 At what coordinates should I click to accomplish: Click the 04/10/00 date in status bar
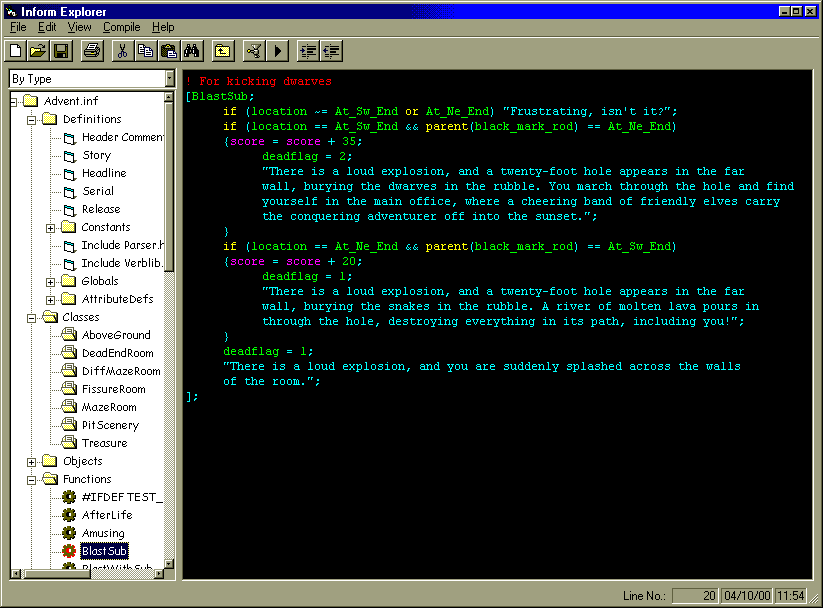point(747,596)
